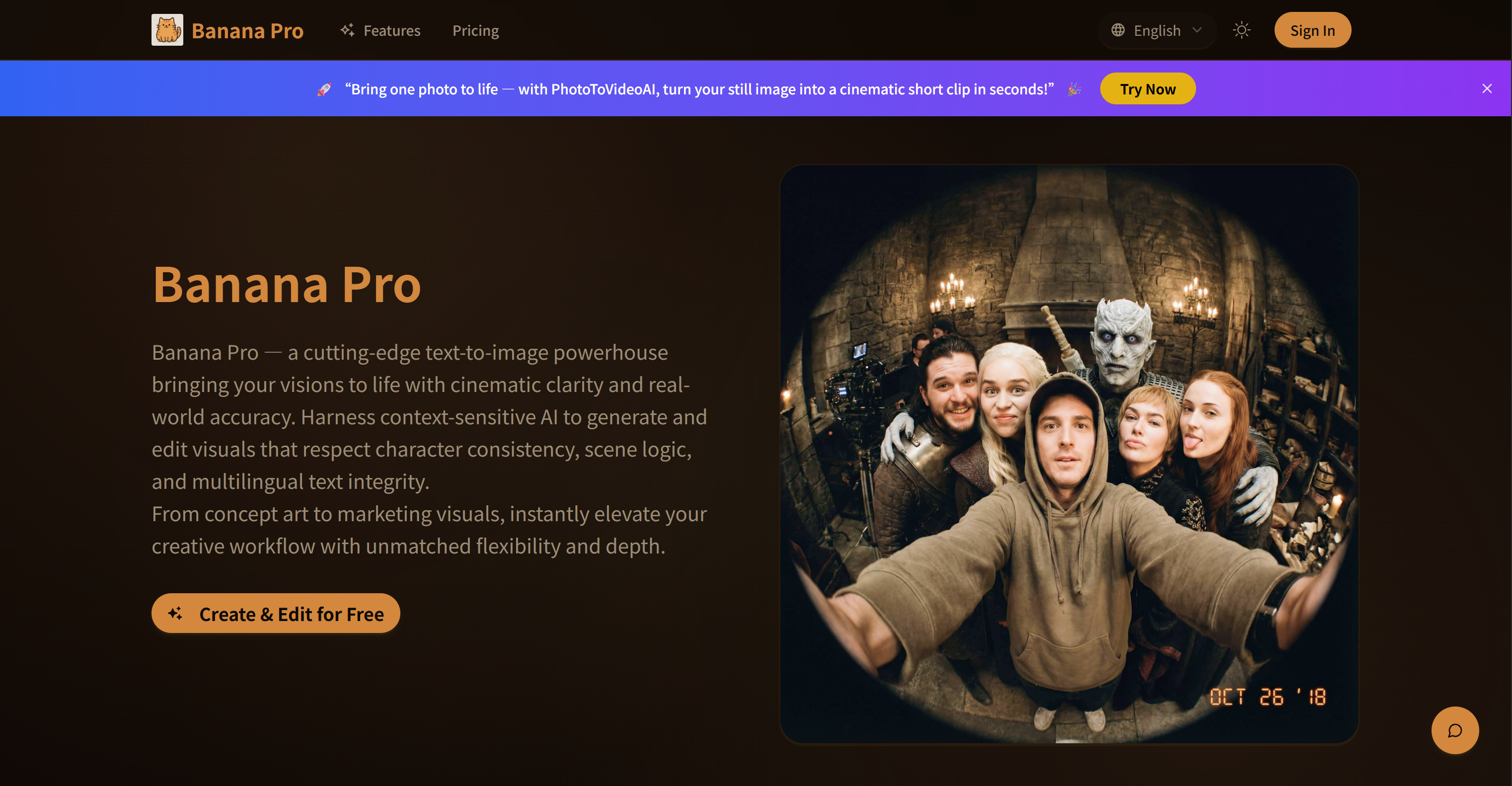
Task: Click Create & Edit for Free
Action: pyautogui.click(x=275, y=614)
